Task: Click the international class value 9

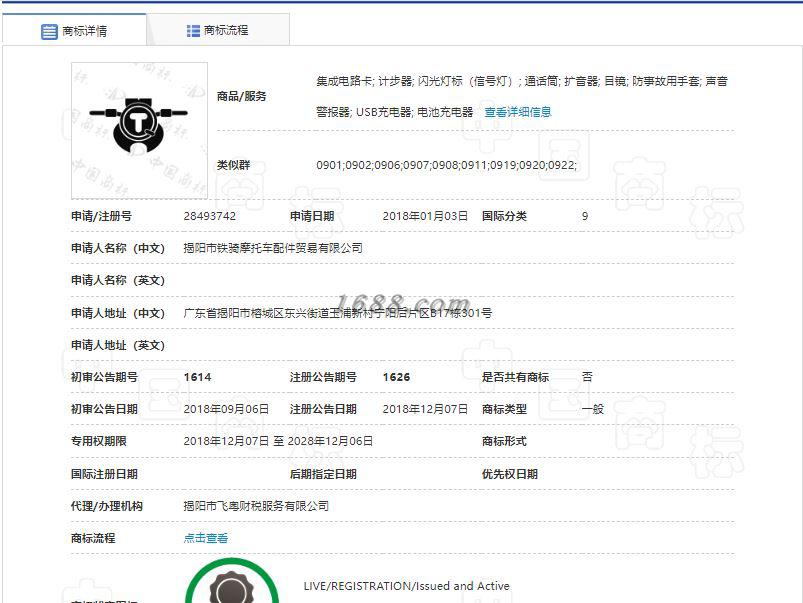Action: (585, 216)
